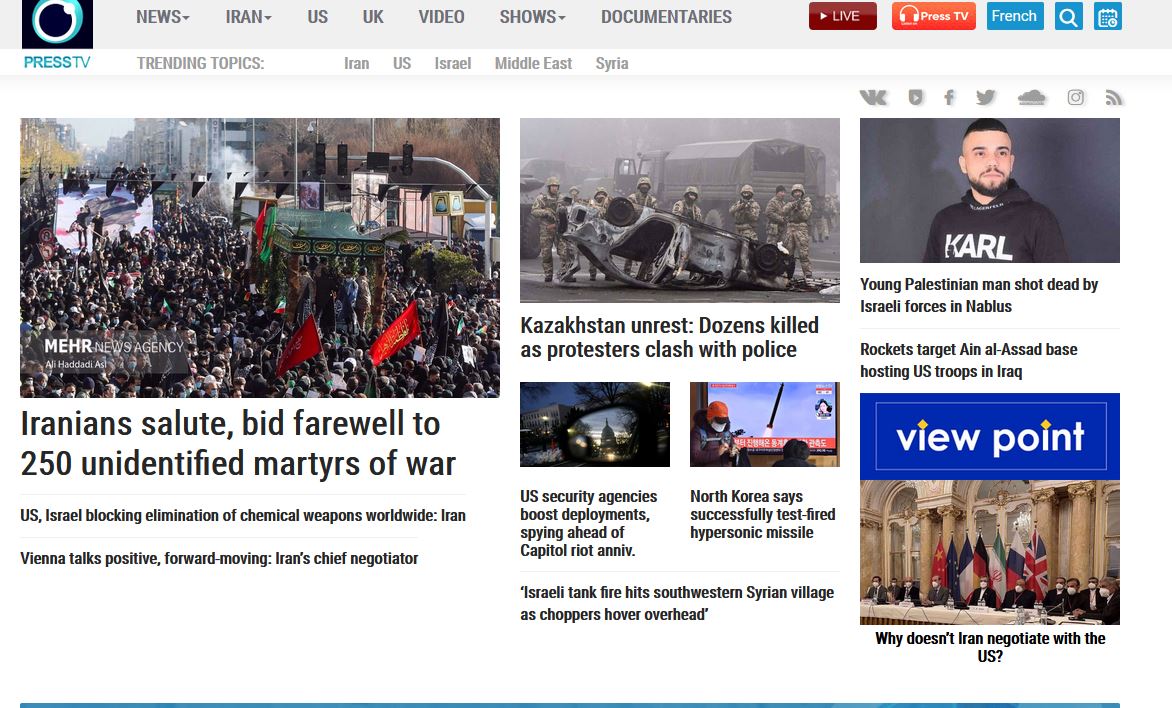1172x708 pixels.
Task: Go to the UK menu section
Action: tap(373, 16)
